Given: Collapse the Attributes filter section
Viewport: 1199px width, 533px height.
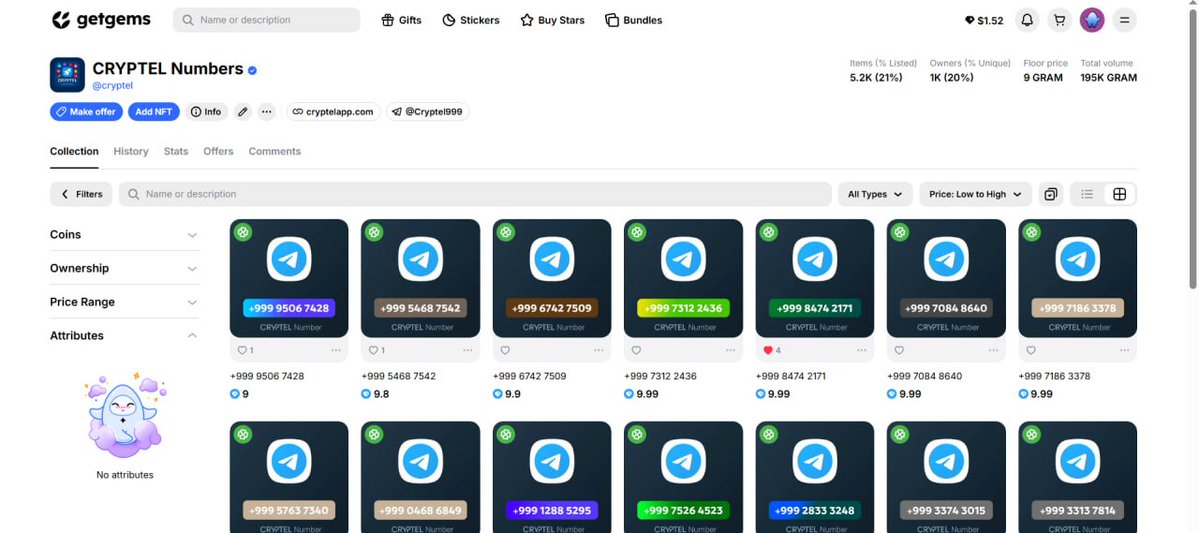Looking at the screenshot, I should click(x=124, y=336).
